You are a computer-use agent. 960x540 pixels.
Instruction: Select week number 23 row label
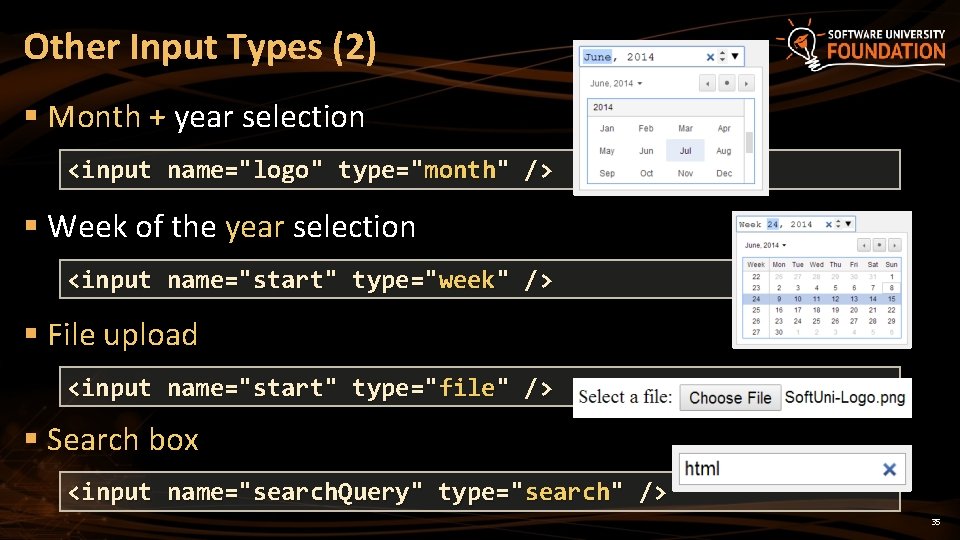tap(756, 288)
